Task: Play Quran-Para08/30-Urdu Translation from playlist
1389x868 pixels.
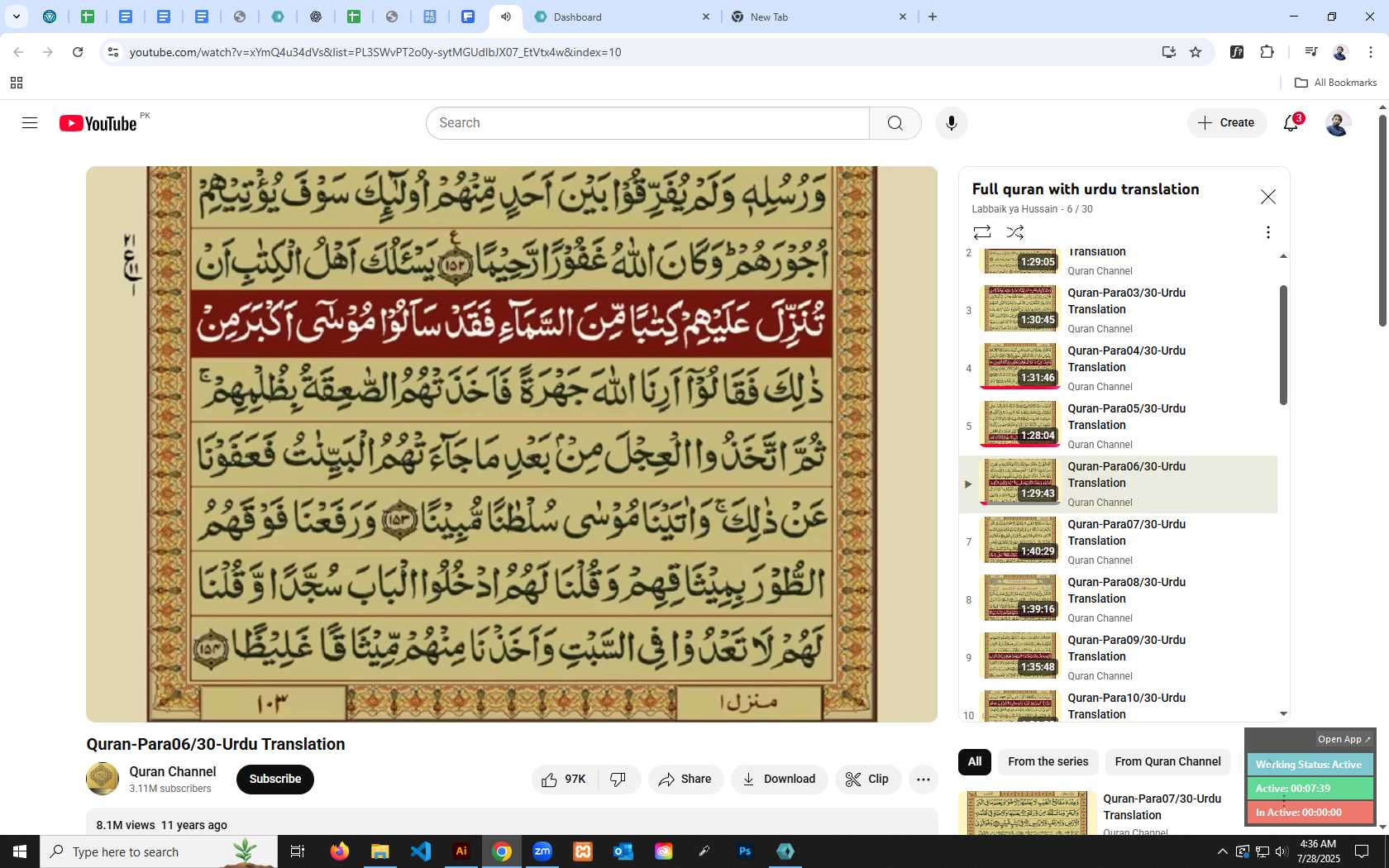Action: [x=1118, y=599]
